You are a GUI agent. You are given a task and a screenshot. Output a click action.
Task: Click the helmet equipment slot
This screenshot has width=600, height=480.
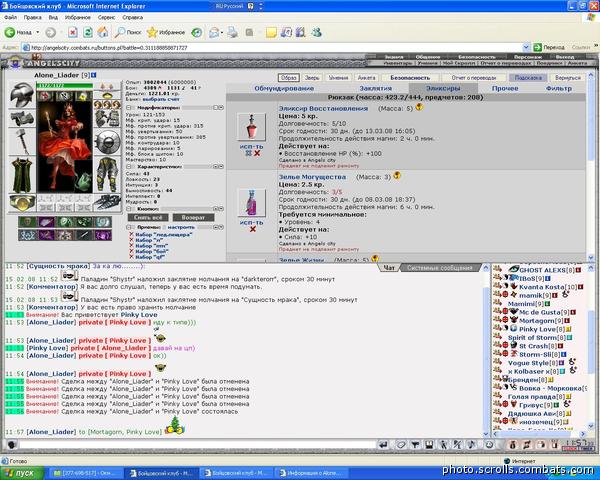point(22,95)
